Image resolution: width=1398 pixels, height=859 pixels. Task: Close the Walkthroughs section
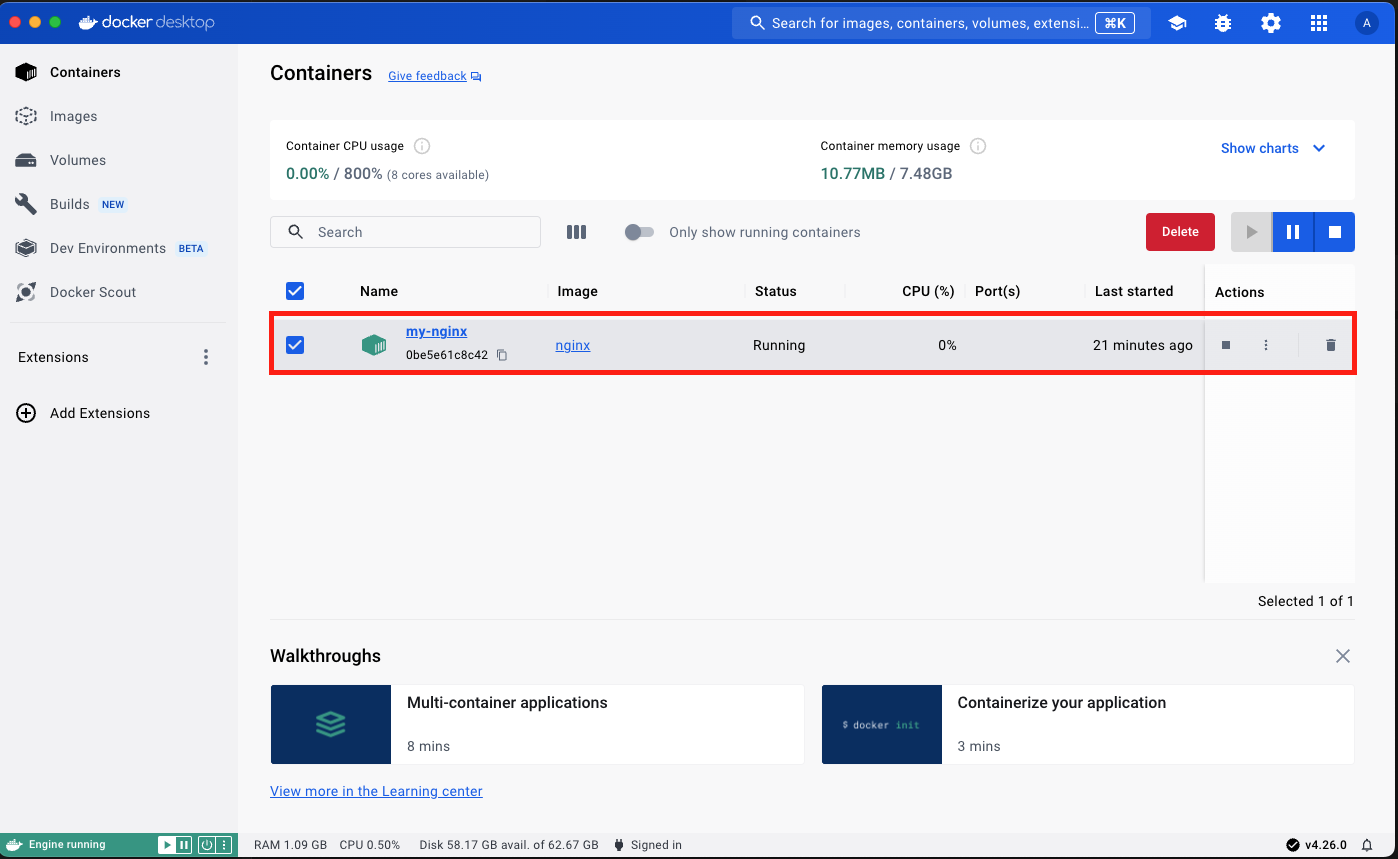pyautogui.click(x=1343, y=656)
